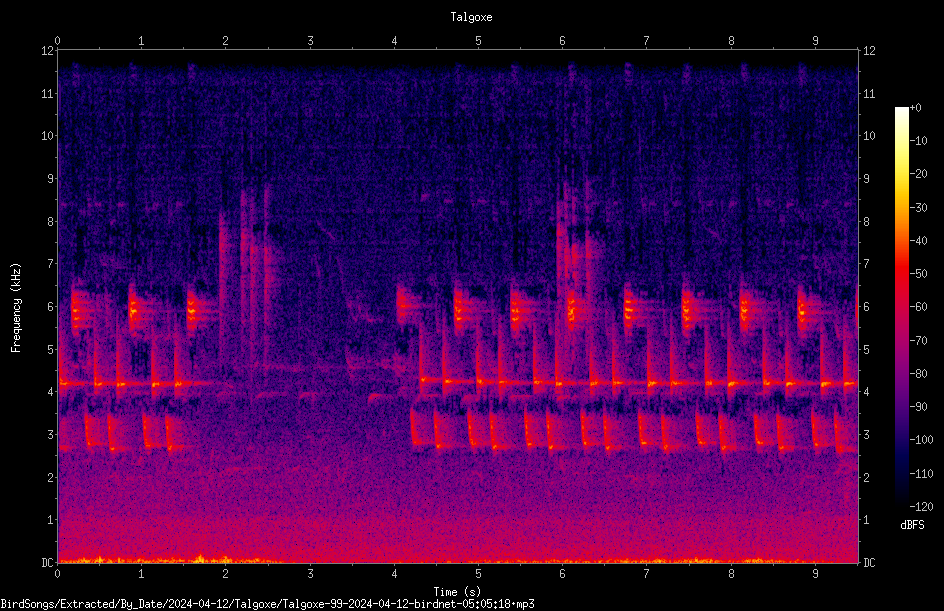Viewport: 944px width, 611px height.
Task: Click the file path text at the bottom
Action: pyautogui.click(x=267, y=604)
